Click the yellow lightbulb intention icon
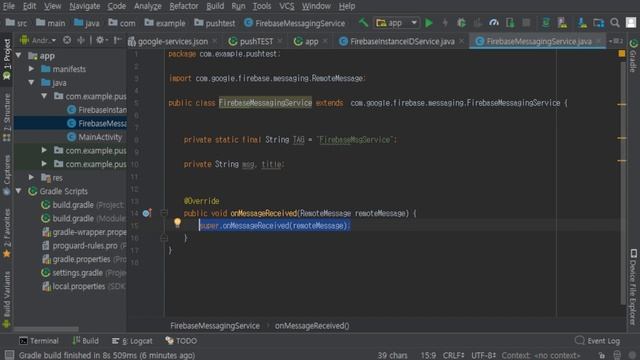Screen dimensions: 640x360 click(177, 222)
